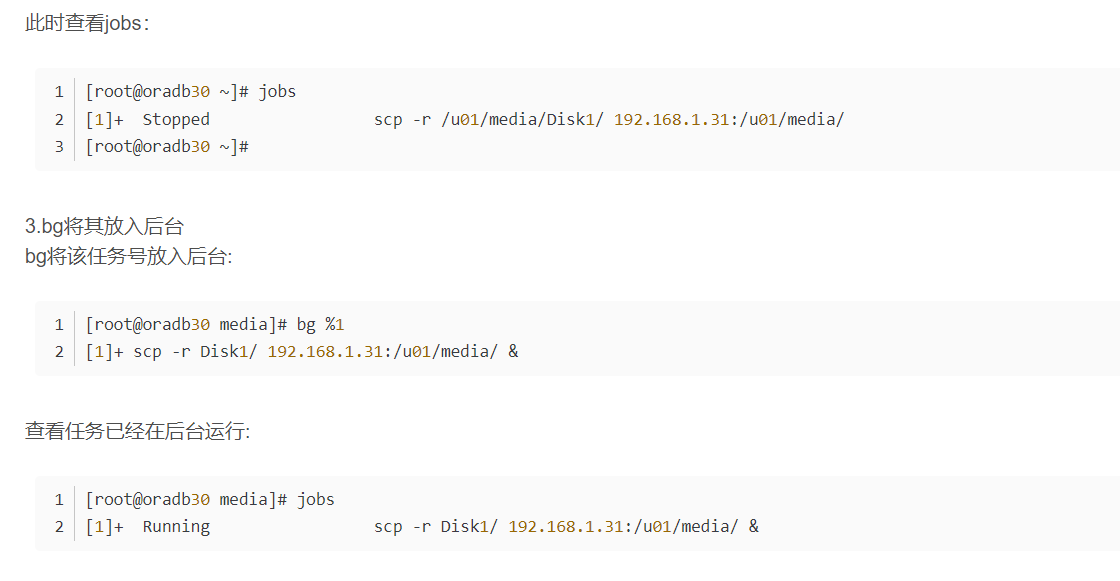Click line number 2 in the bg code block
This screenshot has width=1120, height=581.
point(59,352)
